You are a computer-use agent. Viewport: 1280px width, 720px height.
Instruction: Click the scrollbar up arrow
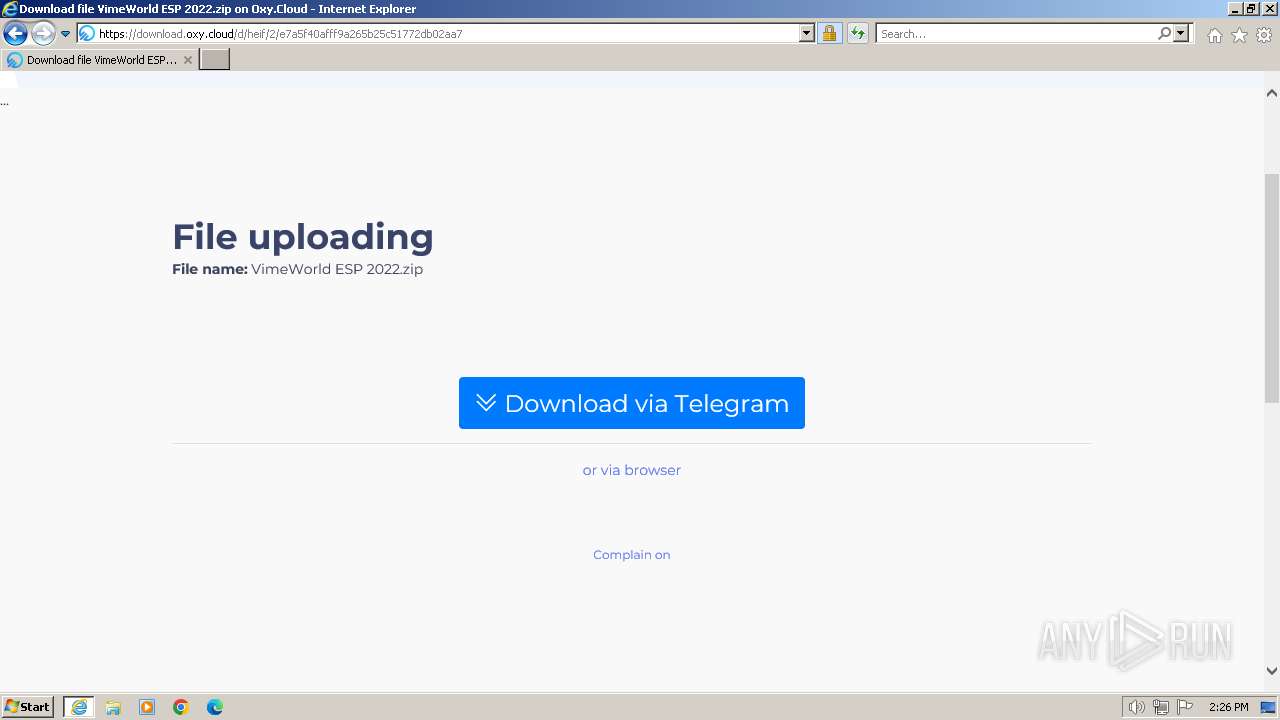1272,93
